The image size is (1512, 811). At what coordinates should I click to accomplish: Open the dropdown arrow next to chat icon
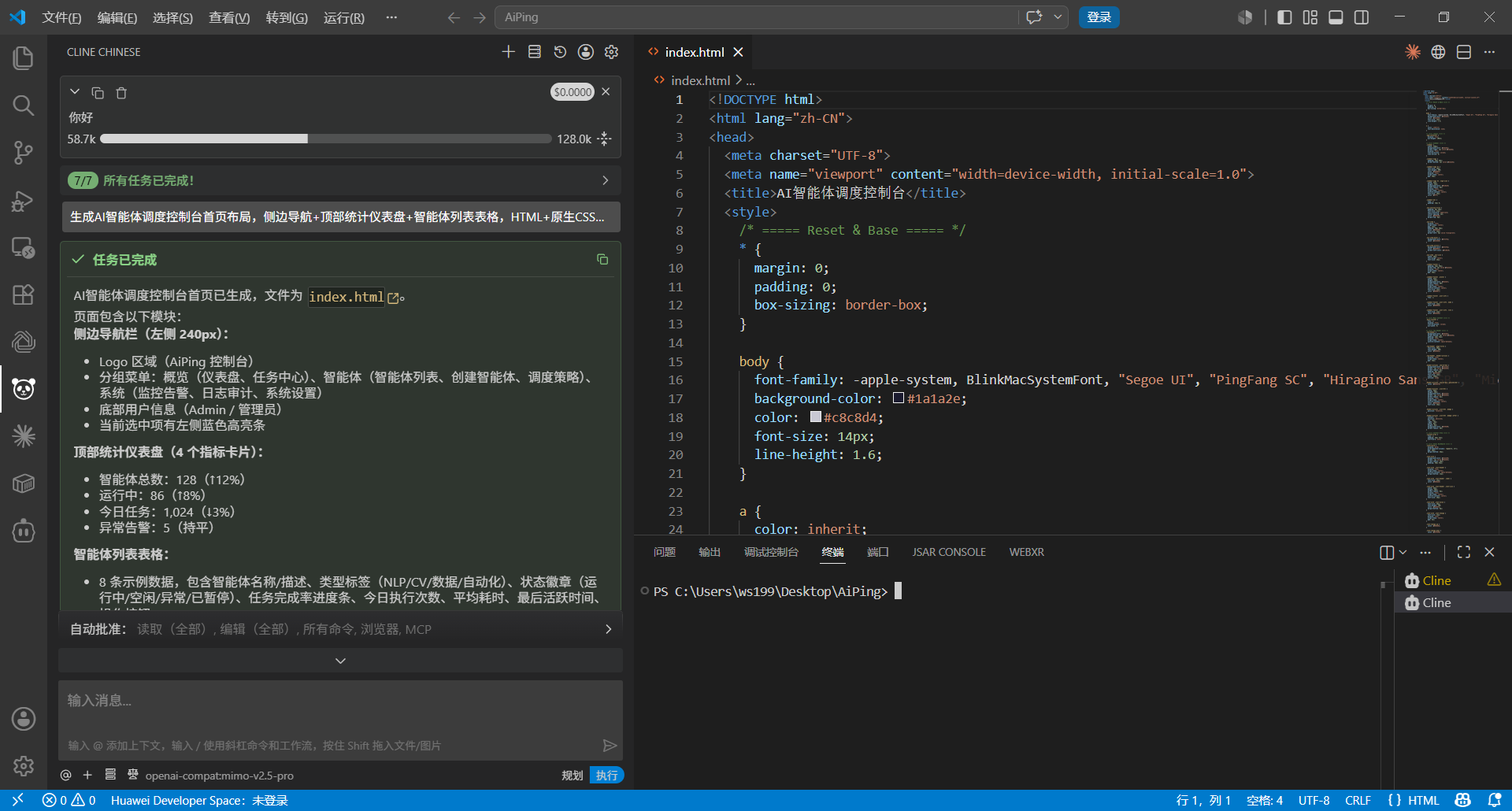(x=1058, y=17)
